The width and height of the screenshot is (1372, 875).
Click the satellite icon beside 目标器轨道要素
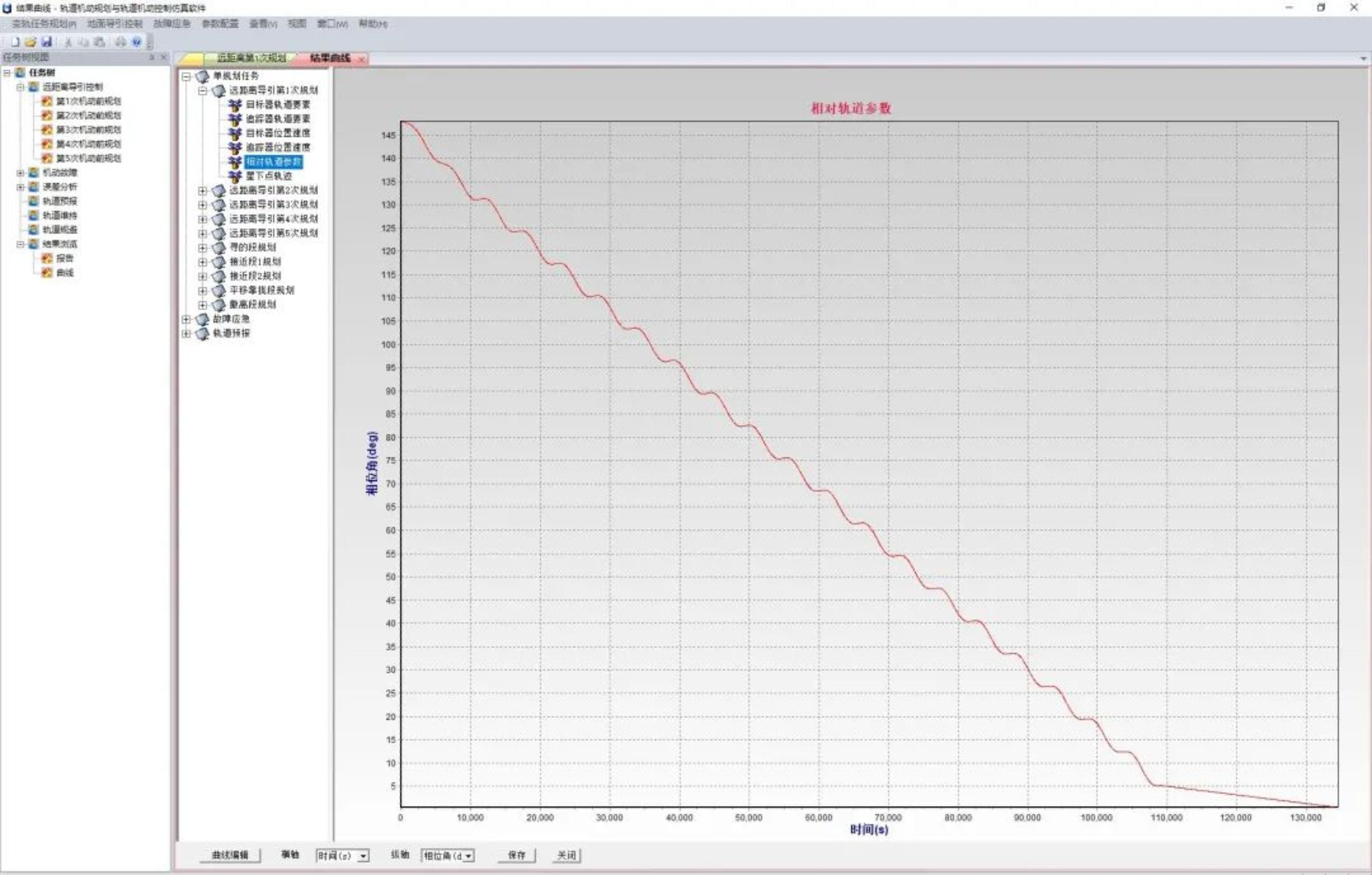pyautogui.click(x=235, y=105)
